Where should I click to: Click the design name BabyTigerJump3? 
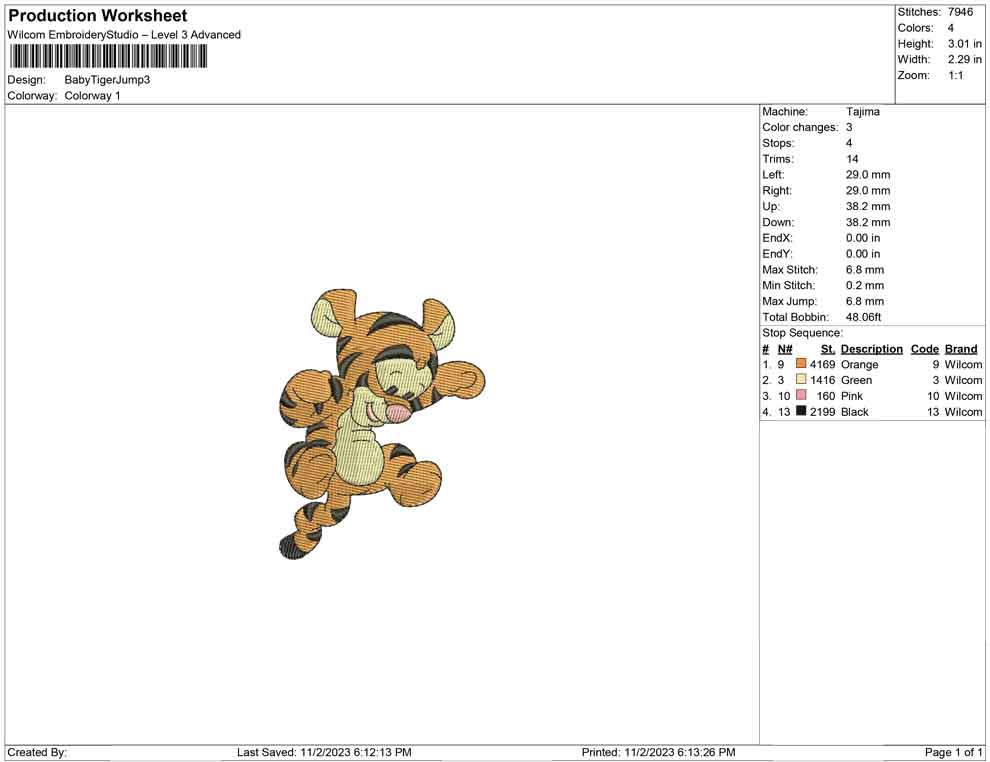(107, 80)
